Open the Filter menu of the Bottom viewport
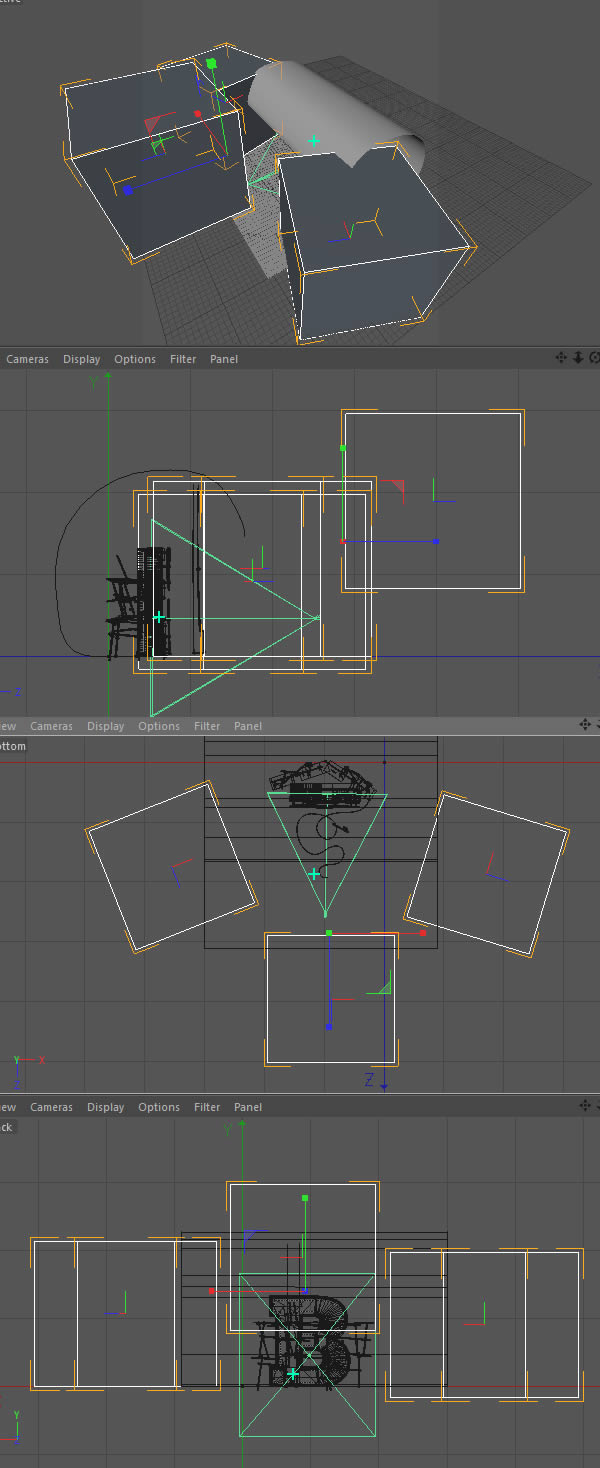Screen dimensions: 600x1468 (207, 726)
